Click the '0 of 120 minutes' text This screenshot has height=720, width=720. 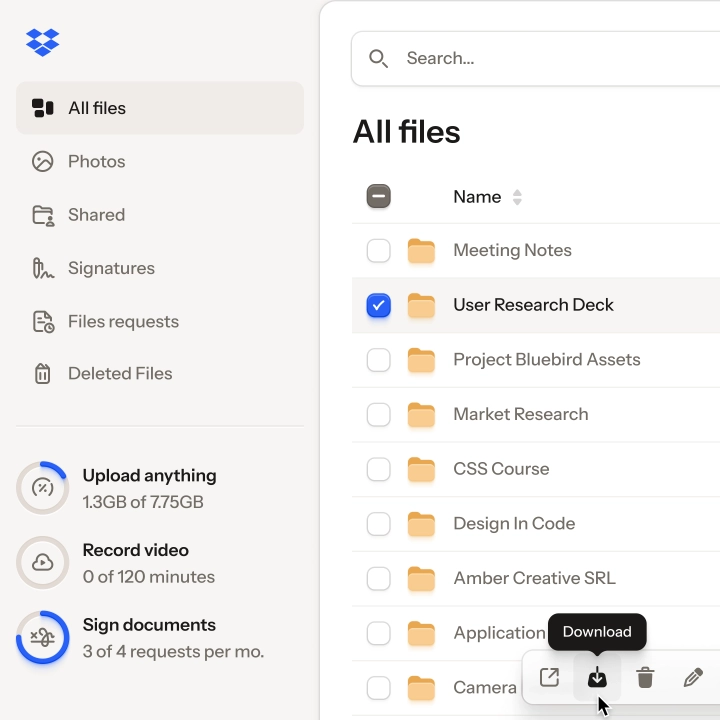point(149,577)
